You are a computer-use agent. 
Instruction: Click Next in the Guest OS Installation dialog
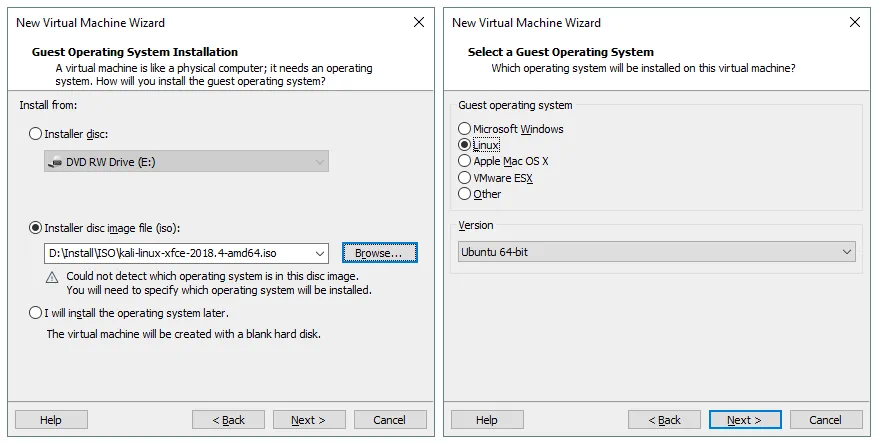pos(309,420)
